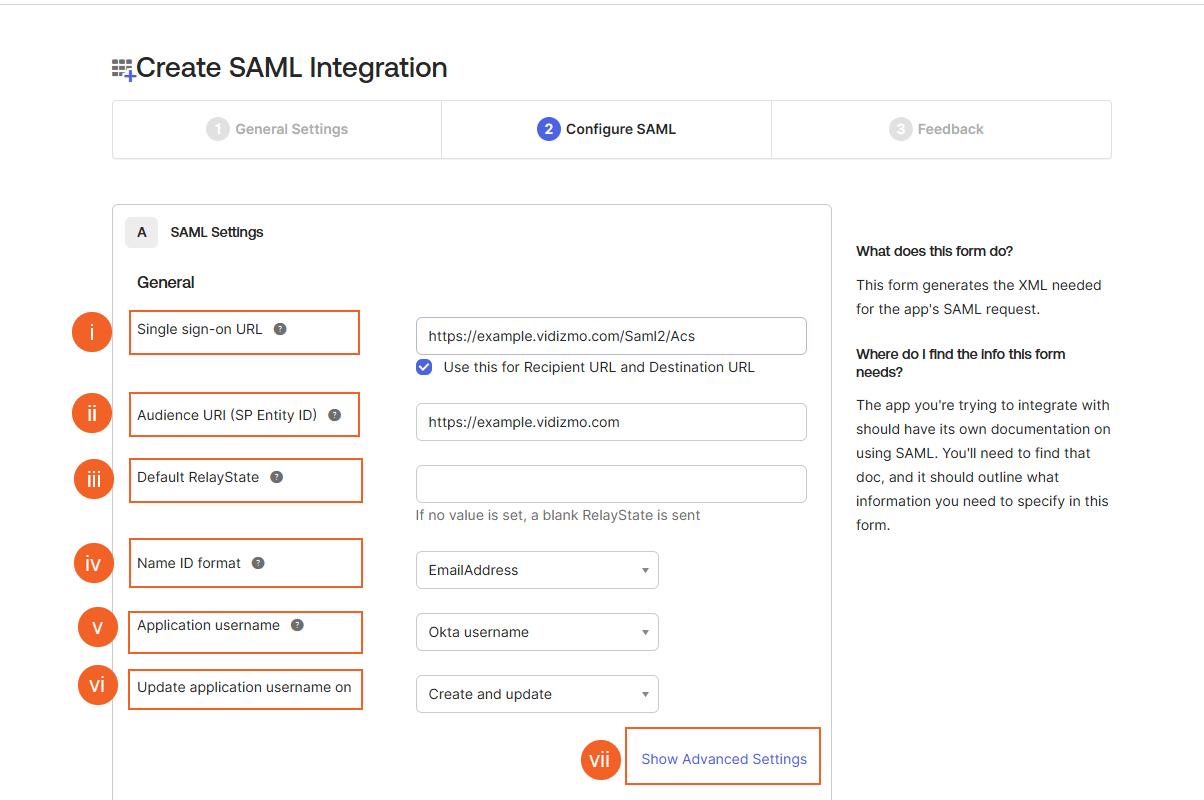
Task: Click into the Single sign-on URL field
Action: 611,336
